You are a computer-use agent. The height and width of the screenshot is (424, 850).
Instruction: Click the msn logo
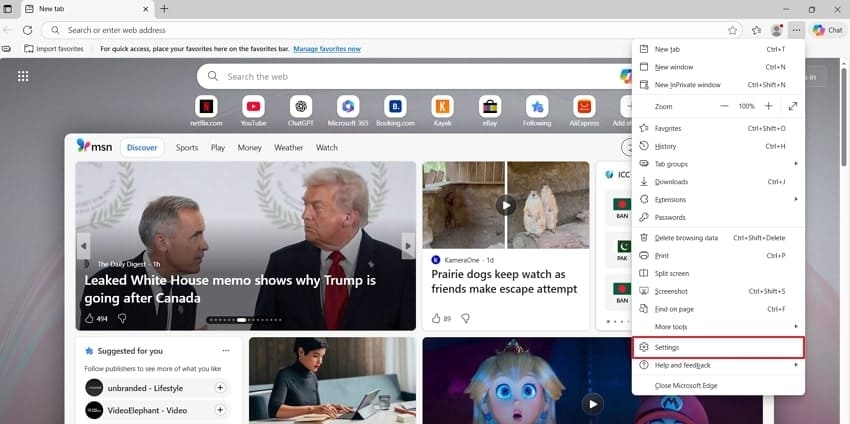pyautogui.click(x=94, y=145)
